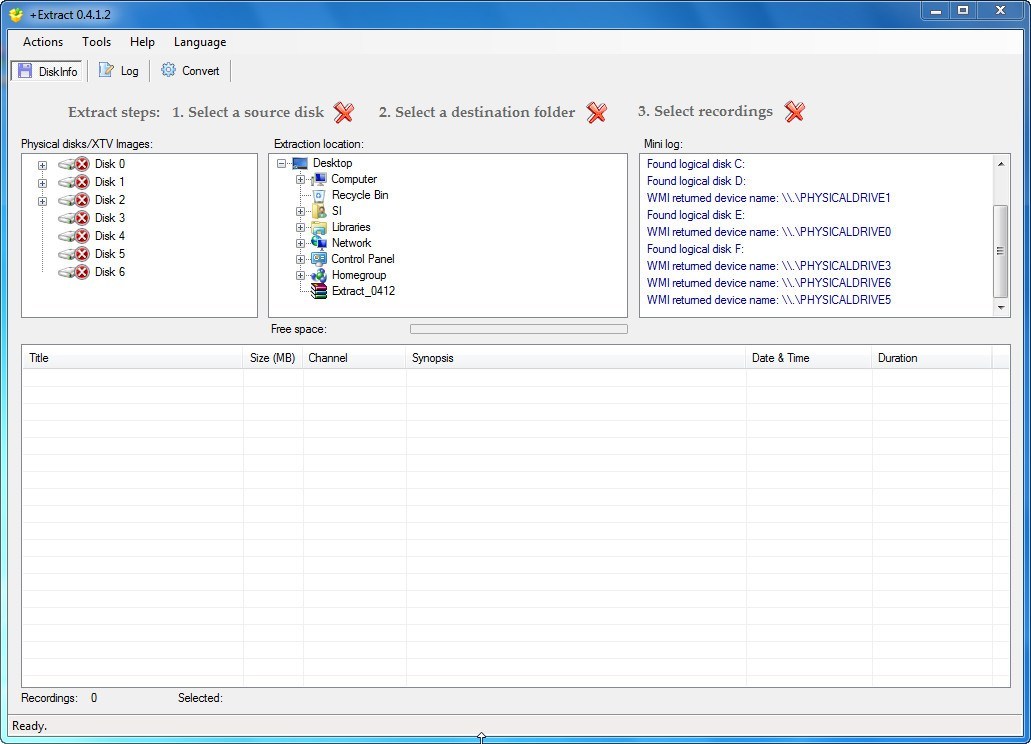
Task: Select the Computer icon in extraction tree
Action: [319, 179]
